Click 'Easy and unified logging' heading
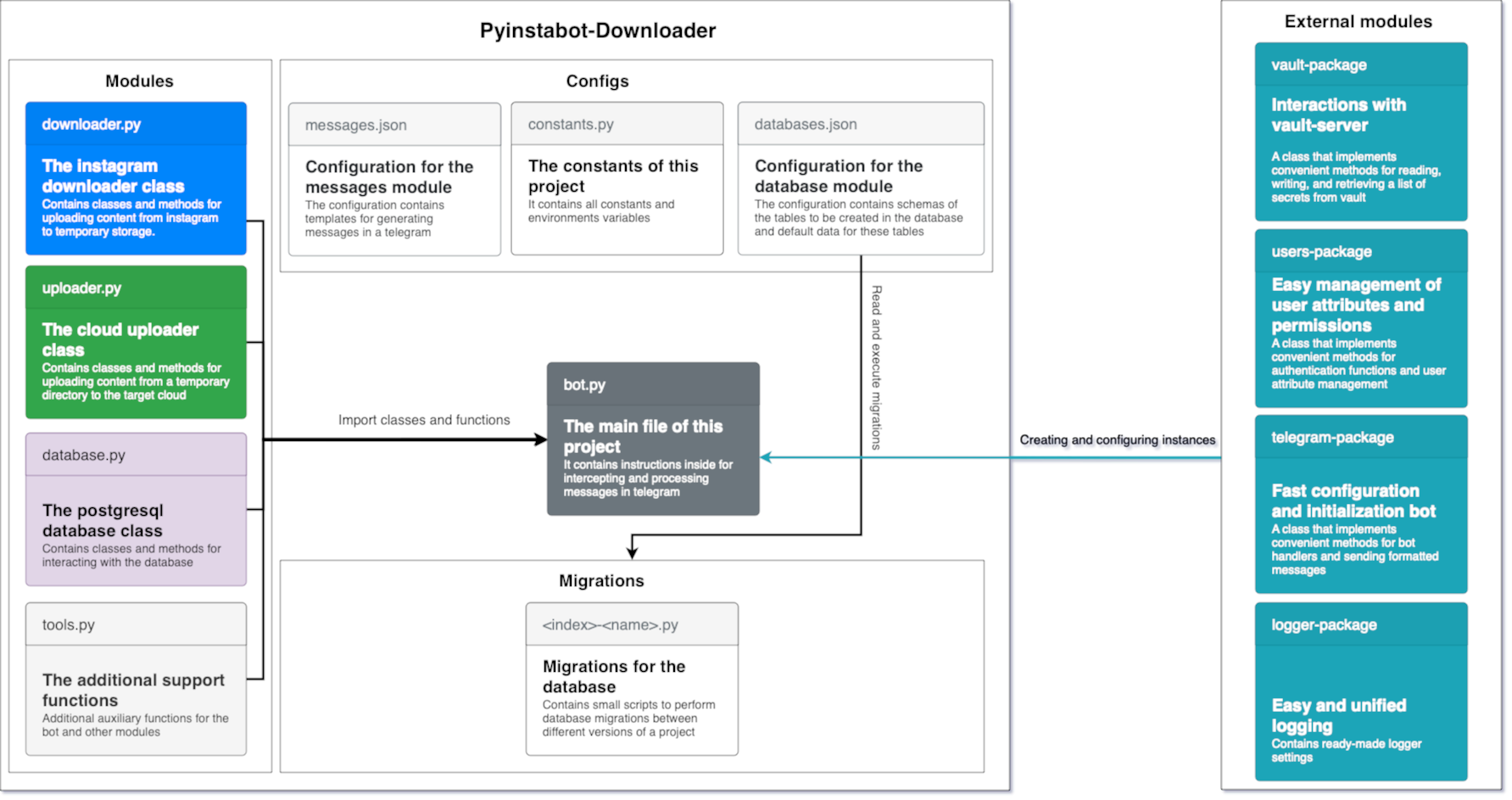Image resolution: width=1512 pixels, height=800 pixels. pos(1338,715)
